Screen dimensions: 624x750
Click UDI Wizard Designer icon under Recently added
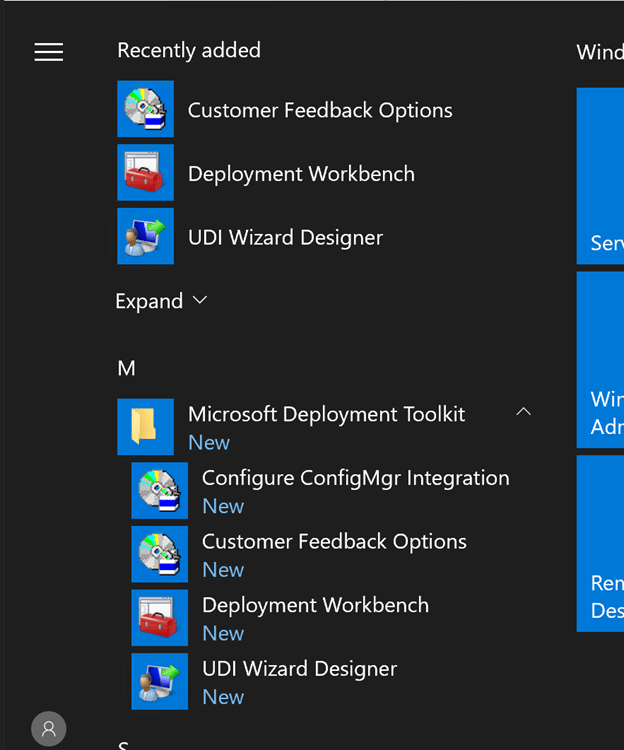coord(145,236)
